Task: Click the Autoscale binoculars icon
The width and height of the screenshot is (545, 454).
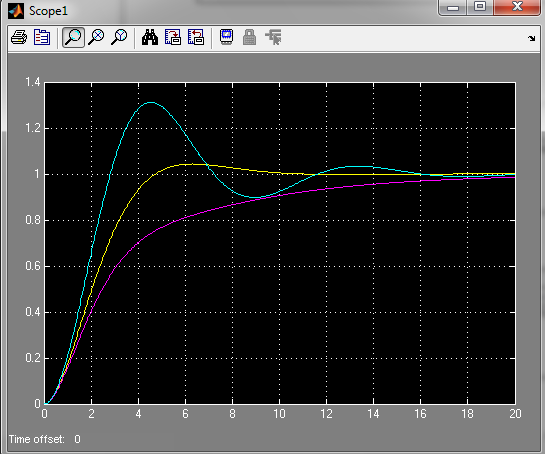Action: tap(150, 37)
